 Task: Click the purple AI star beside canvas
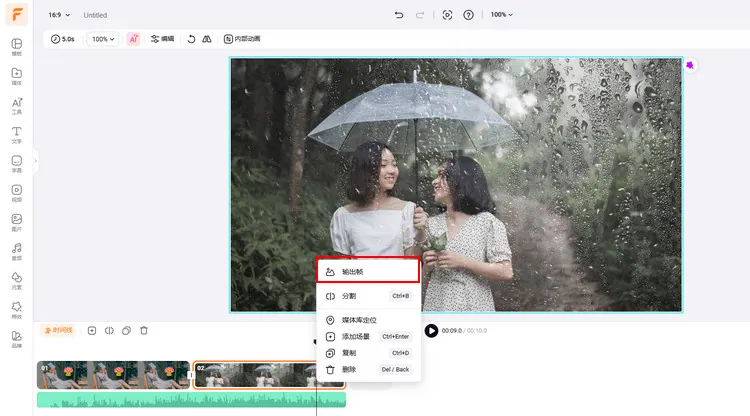coord(690,65)
